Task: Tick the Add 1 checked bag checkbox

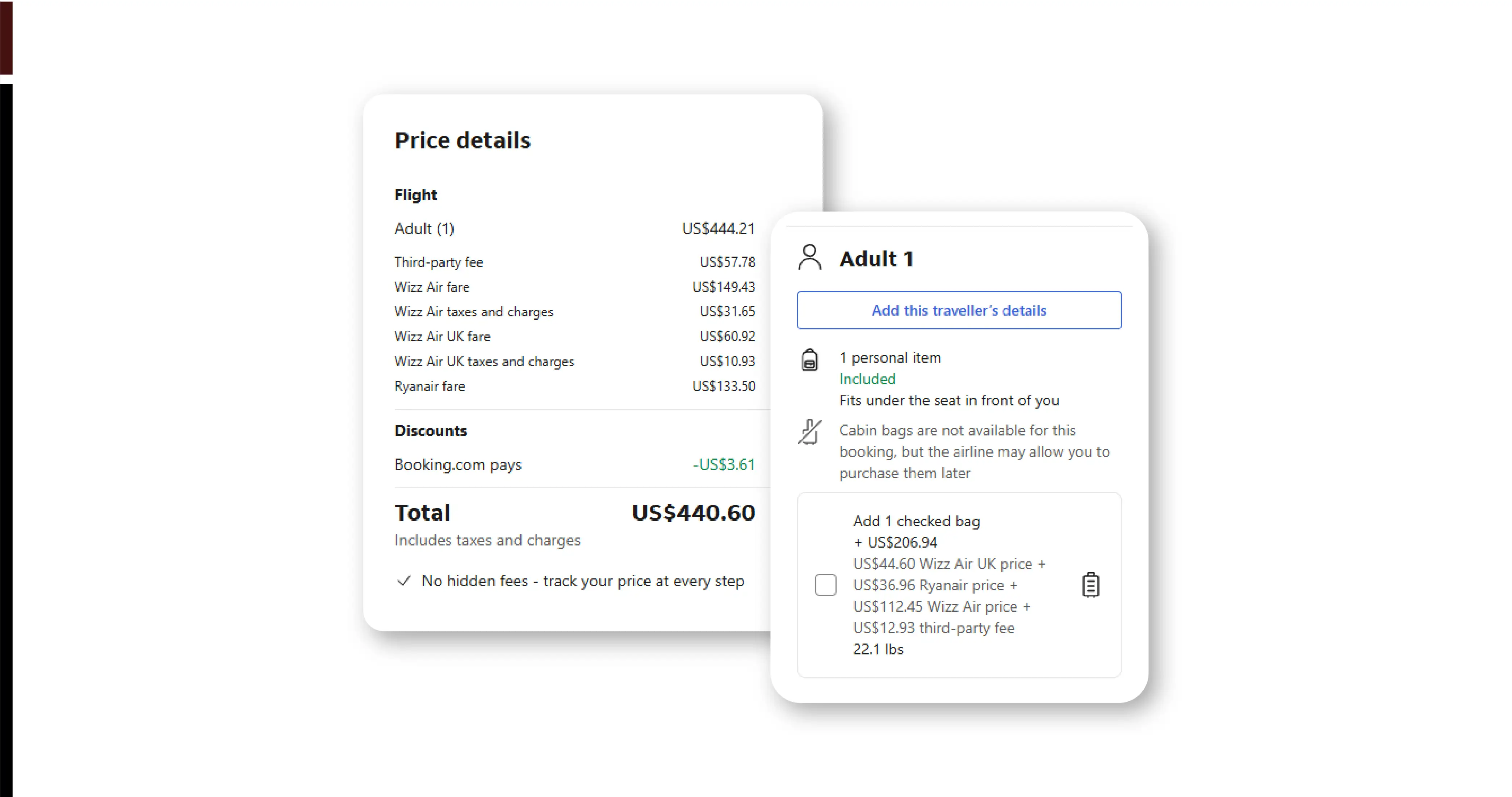Action: pyautogui.click(x=825, y=585)
